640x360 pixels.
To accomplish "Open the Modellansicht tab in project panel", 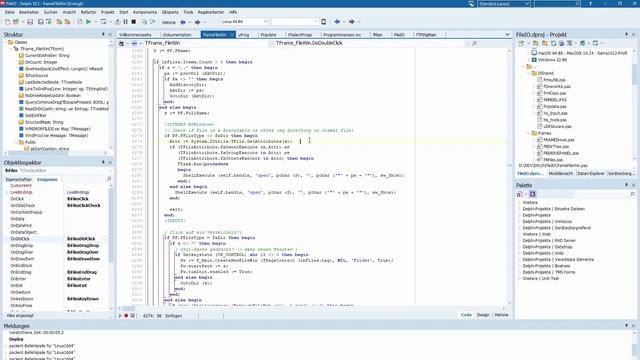I will click(x=560, y=173).
